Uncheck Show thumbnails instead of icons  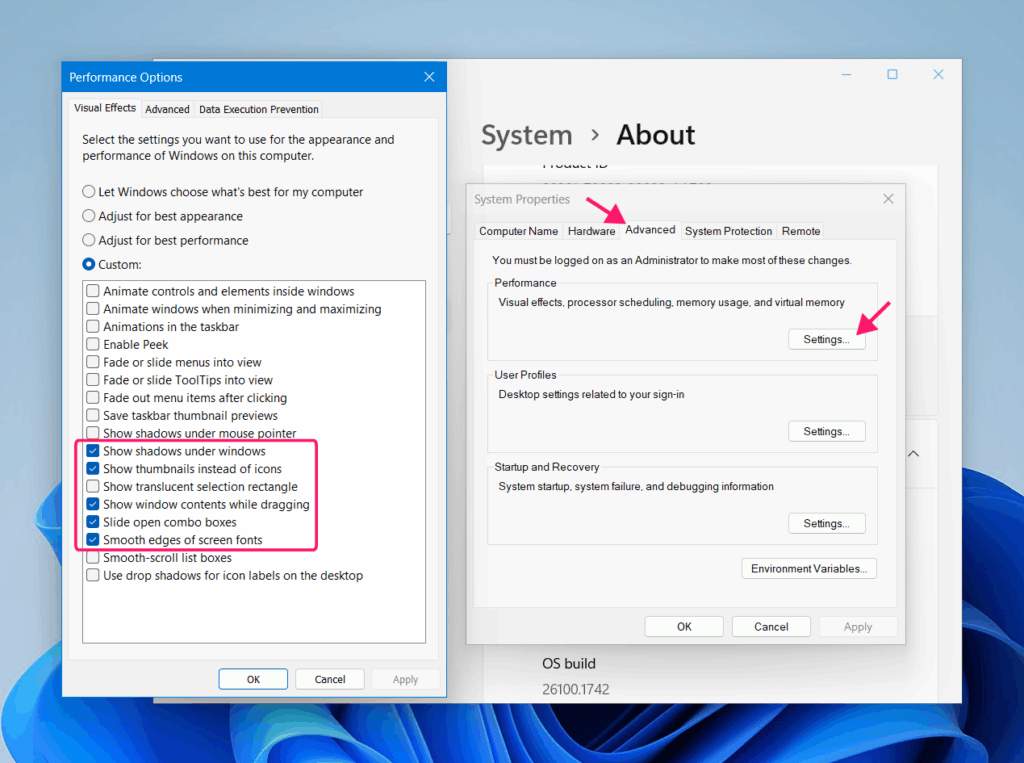click(x=93, y=468)
